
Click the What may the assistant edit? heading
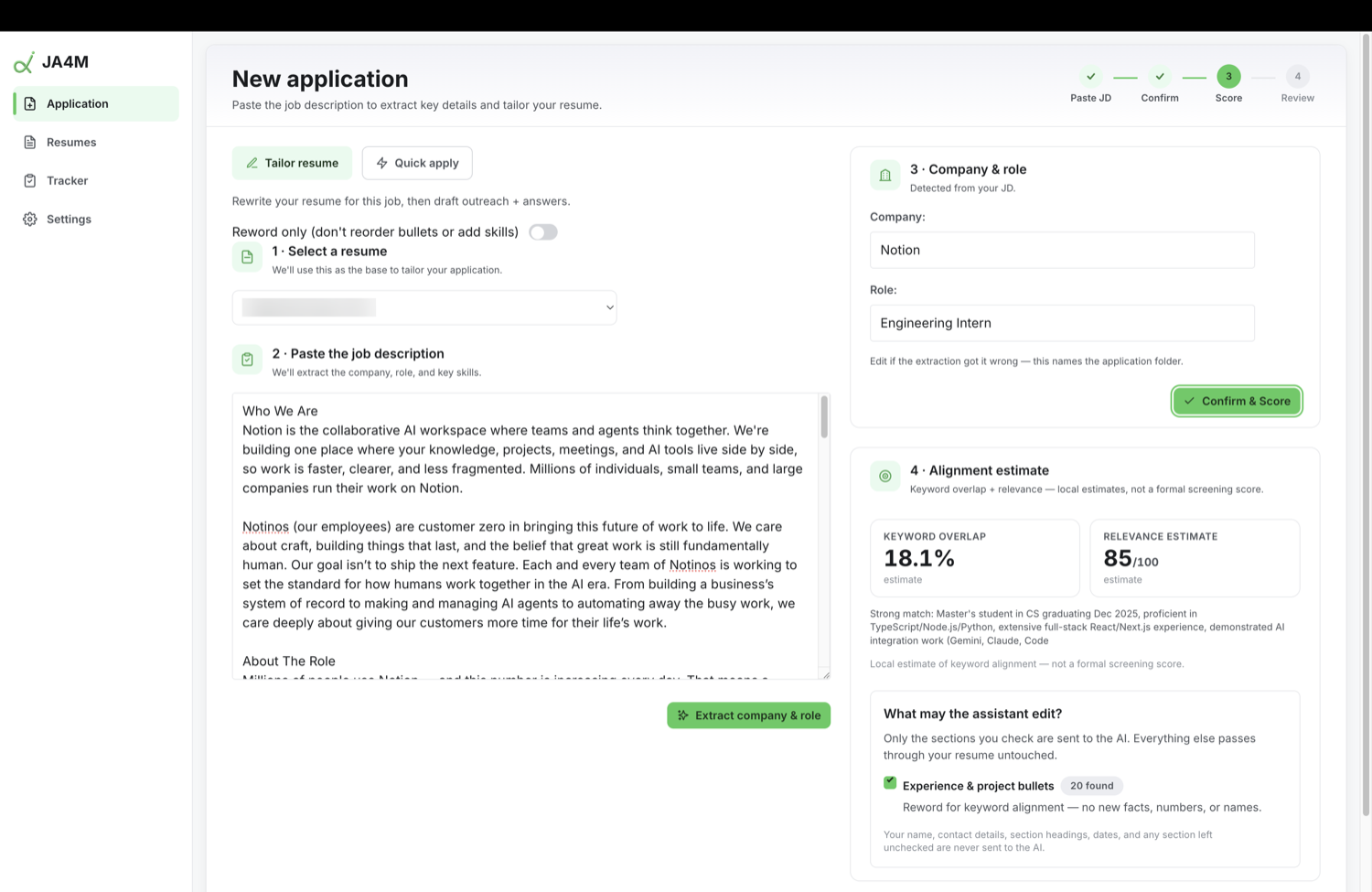coord(972,714)
